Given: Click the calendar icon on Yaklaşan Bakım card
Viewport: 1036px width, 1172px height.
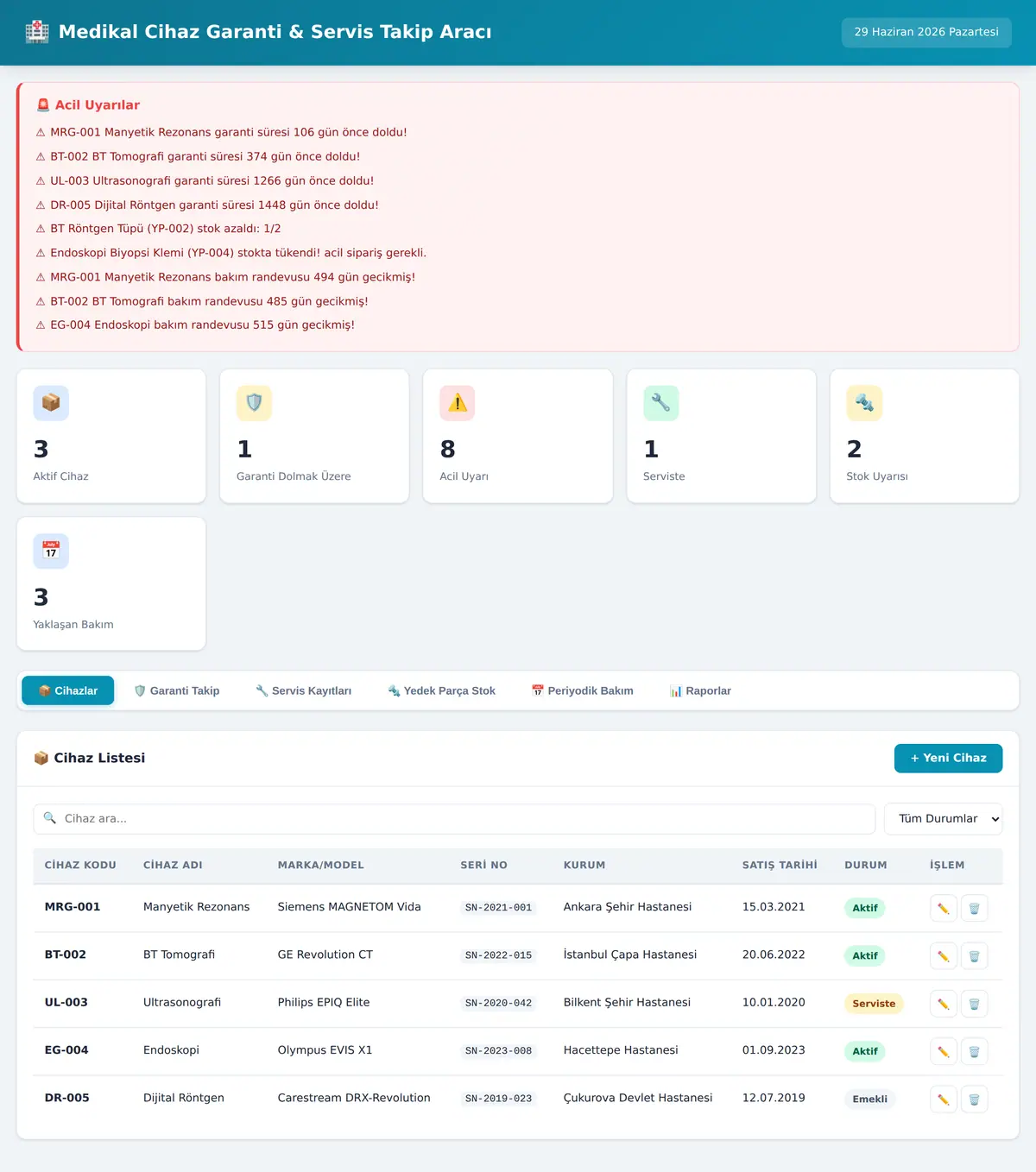Looking at the screenshot, I should point(51,551).
